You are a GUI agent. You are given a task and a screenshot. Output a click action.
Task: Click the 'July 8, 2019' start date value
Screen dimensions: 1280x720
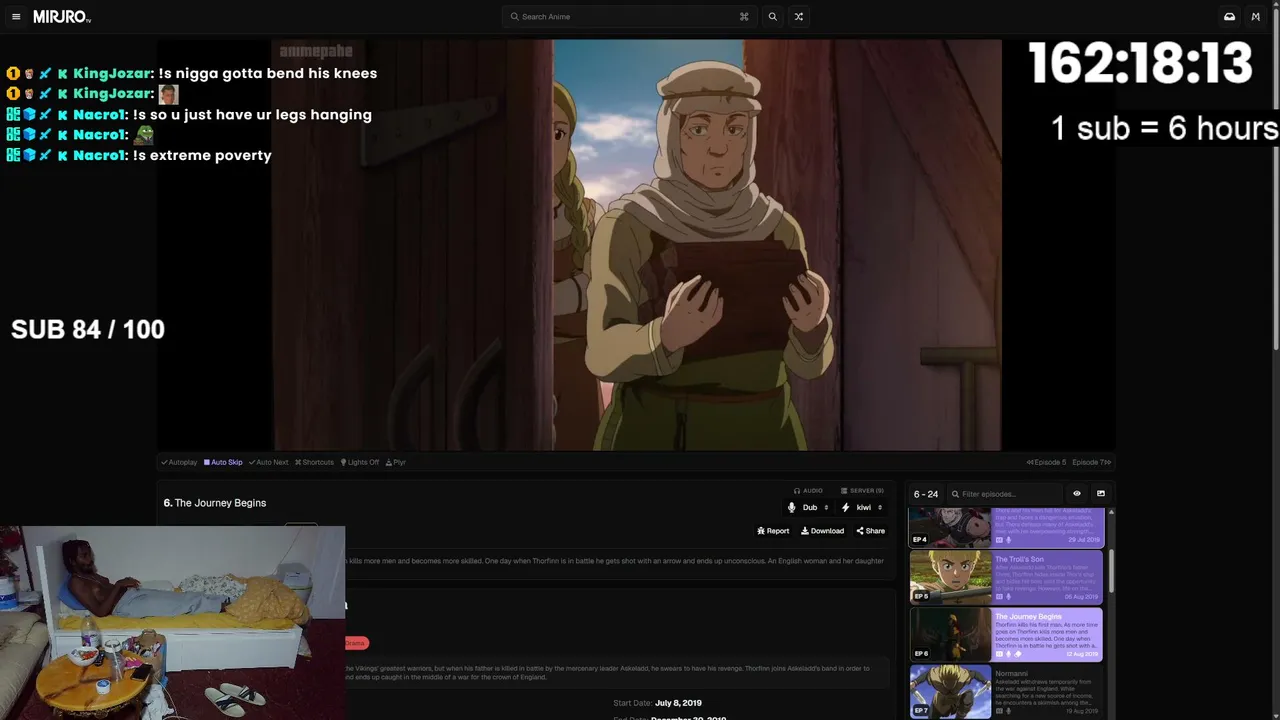coord(678,703)
